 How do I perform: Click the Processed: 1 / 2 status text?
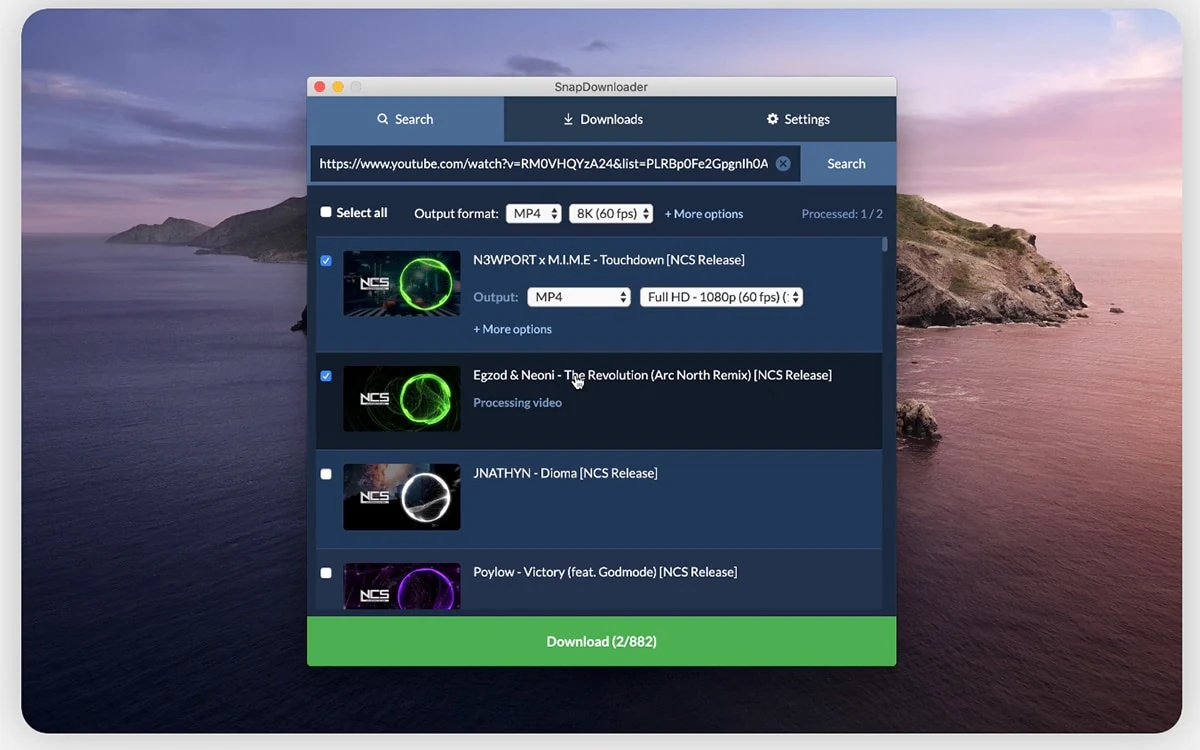point(842,214)
